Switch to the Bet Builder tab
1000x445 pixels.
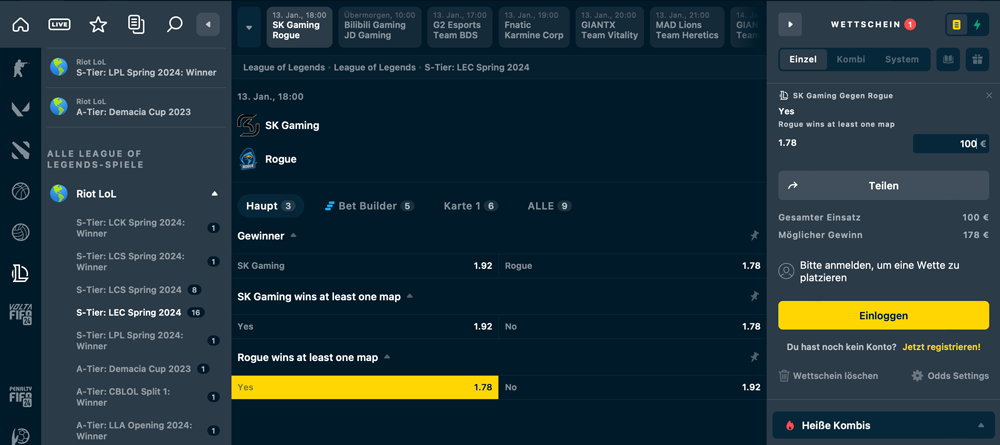(x=368, y=206)
